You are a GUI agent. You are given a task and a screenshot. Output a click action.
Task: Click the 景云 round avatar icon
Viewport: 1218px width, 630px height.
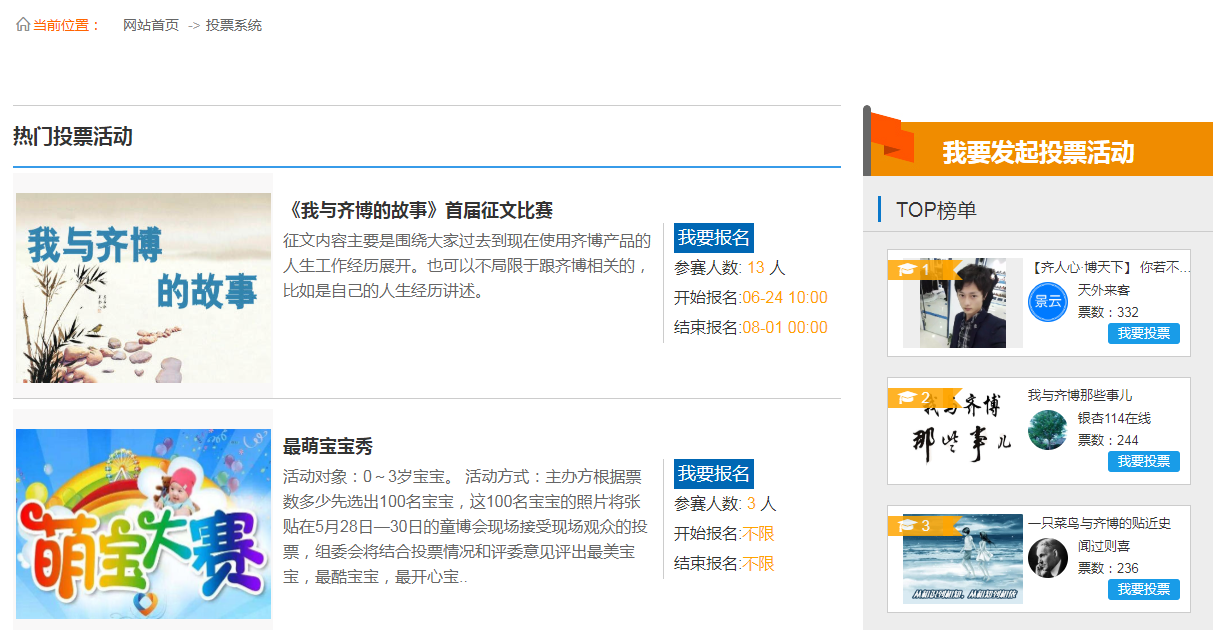tap(1047, 302)
